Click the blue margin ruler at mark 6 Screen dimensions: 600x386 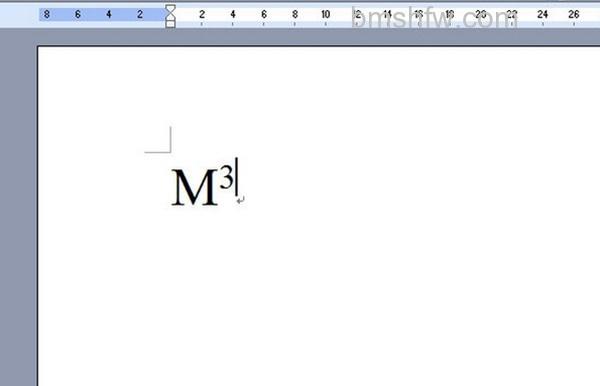[78, 15]
